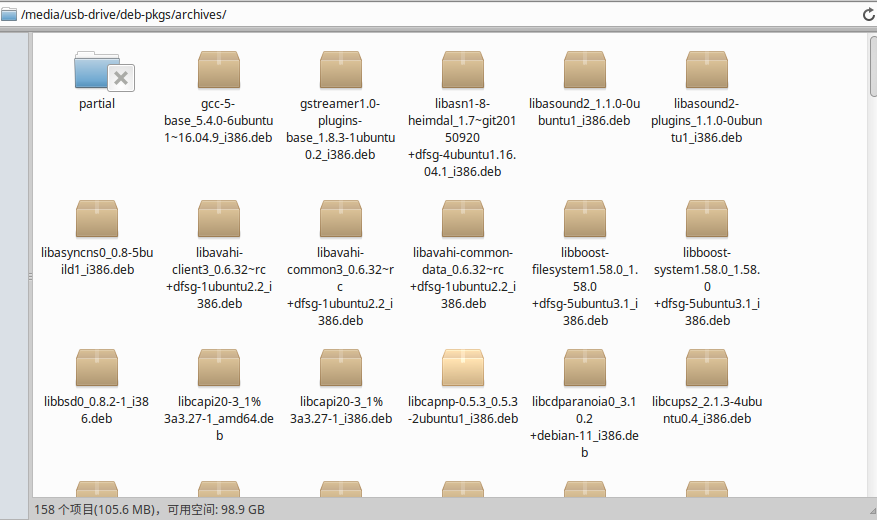Select the libavahi-common3 package icon
This screenshot has height=520, width=877.
(341, 219)
